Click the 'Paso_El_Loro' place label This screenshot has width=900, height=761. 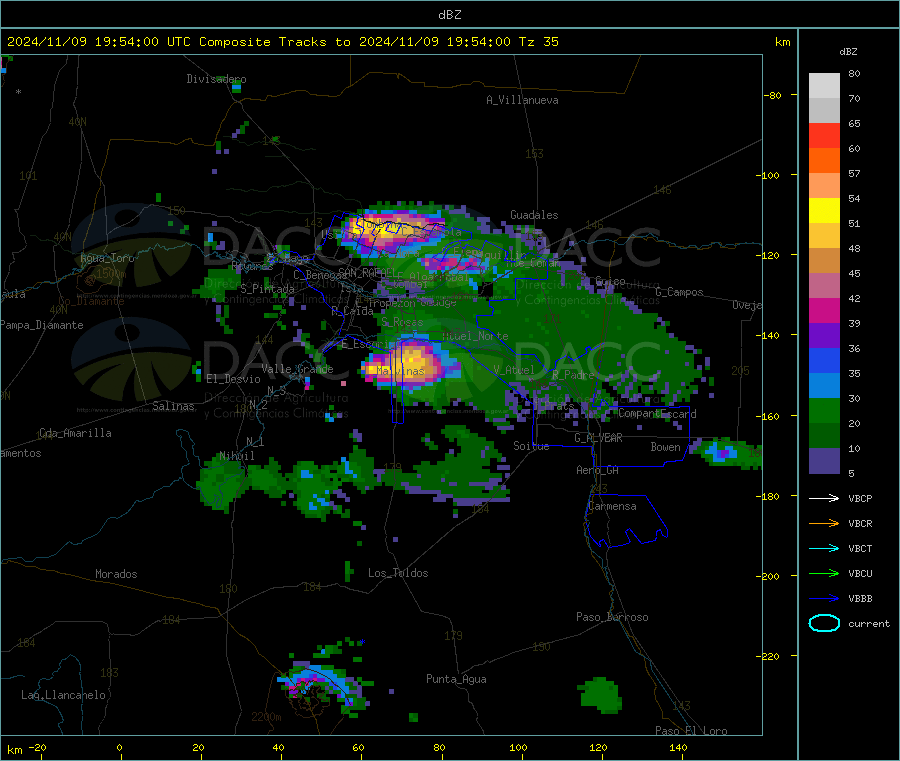coord(691,731)
